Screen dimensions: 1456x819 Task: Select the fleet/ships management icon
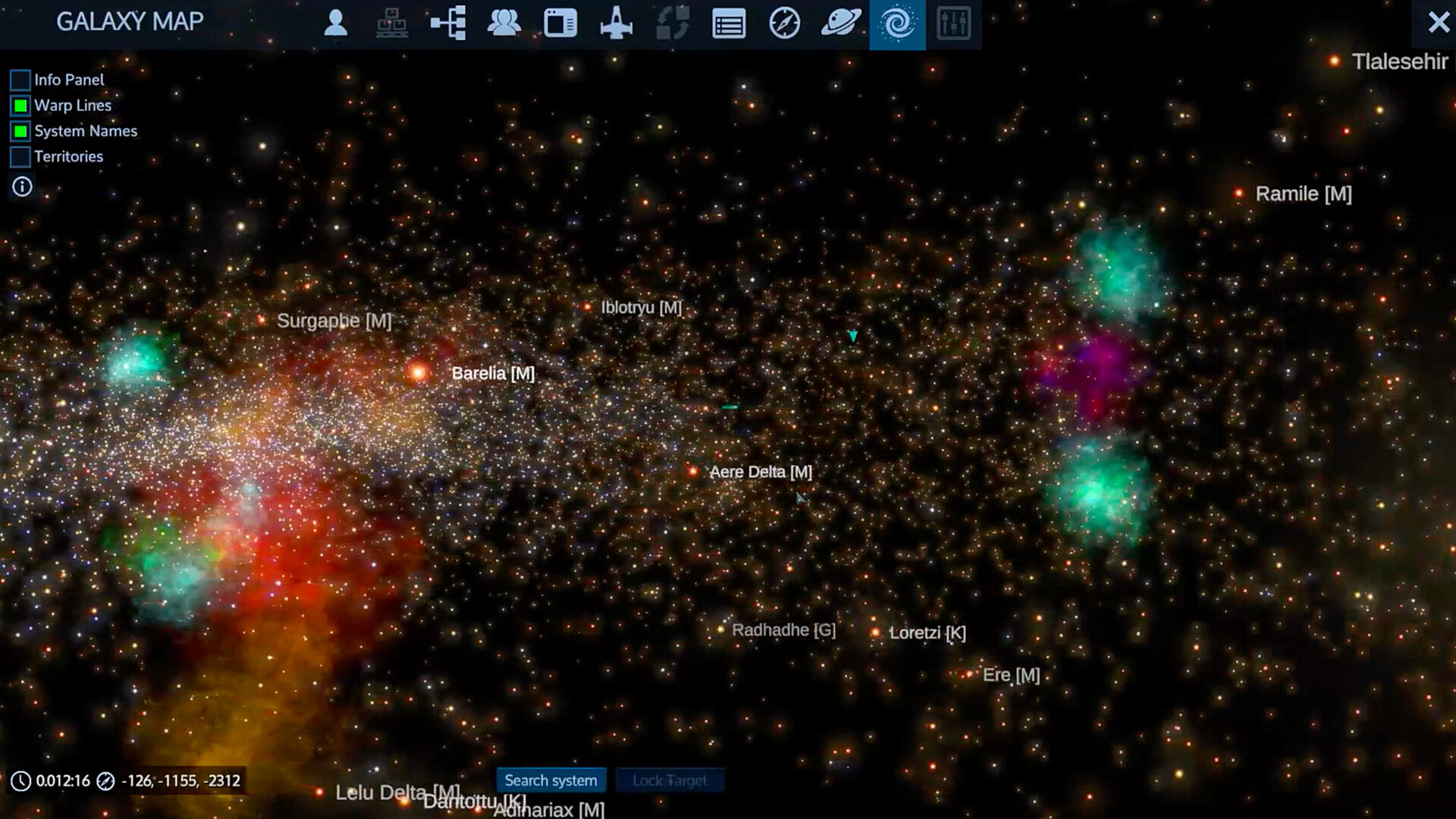coord(616,22)
